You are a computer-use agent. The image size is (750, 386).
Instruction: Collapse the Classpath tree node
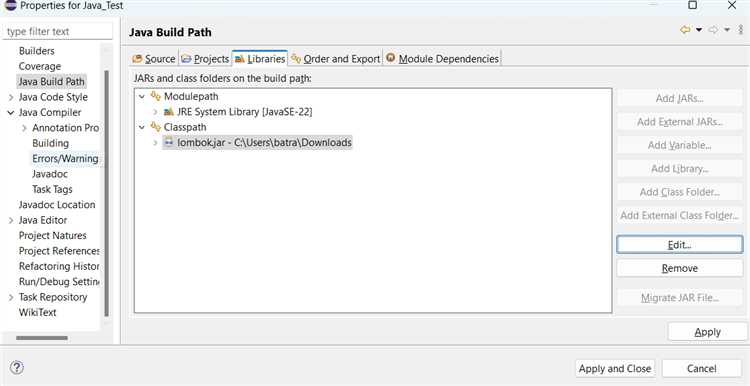click(142, 127)
